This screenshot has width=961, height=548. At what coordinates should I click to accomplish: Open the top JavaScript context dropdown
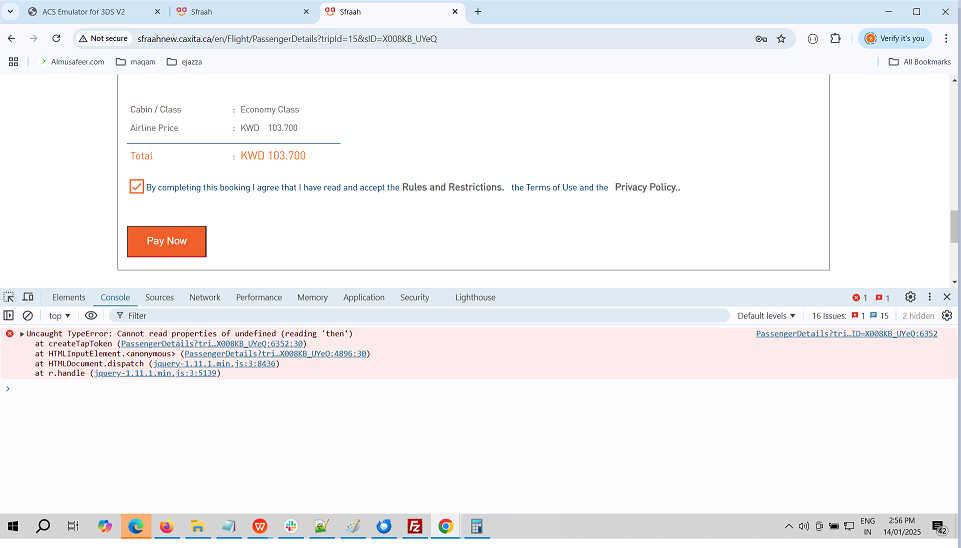pos(60,316)
